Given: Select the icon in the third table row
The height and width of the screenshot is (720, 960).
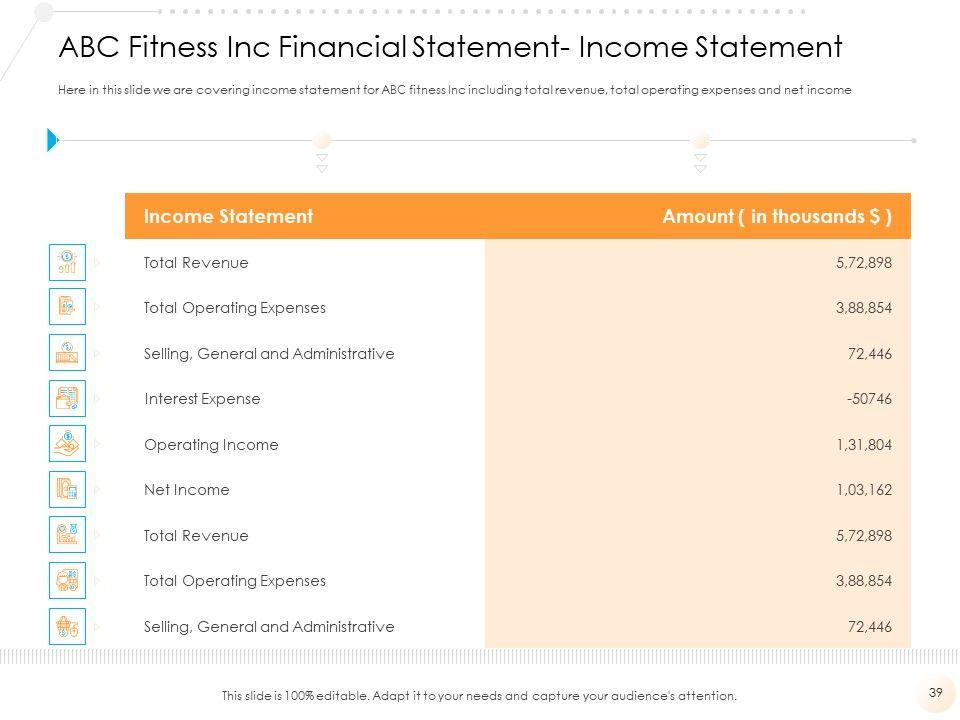Looking at the screenshot, I should pos(67,352).
